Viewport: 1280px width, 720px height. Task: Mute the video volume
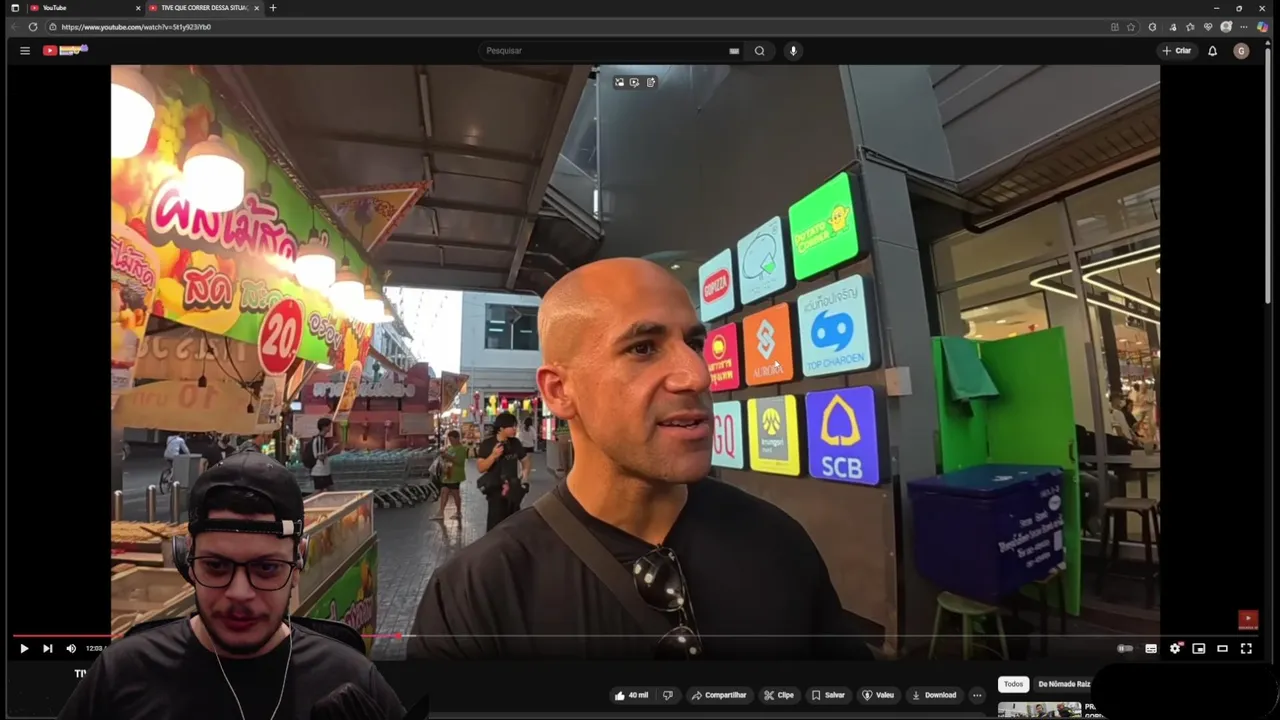[x=71, y=648]
